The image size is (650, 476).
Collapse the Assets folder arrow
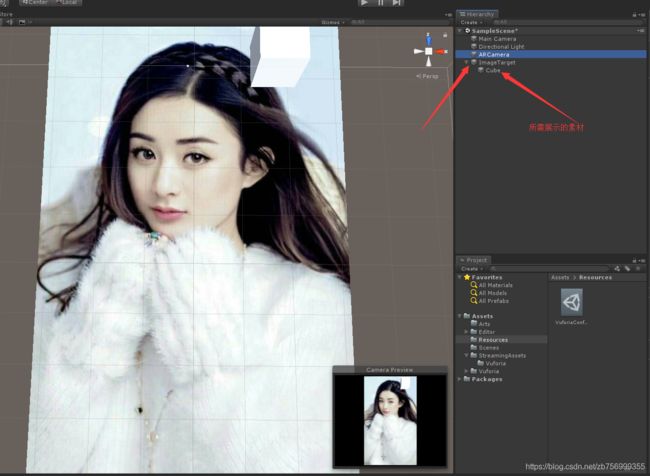tap(460, 316)
